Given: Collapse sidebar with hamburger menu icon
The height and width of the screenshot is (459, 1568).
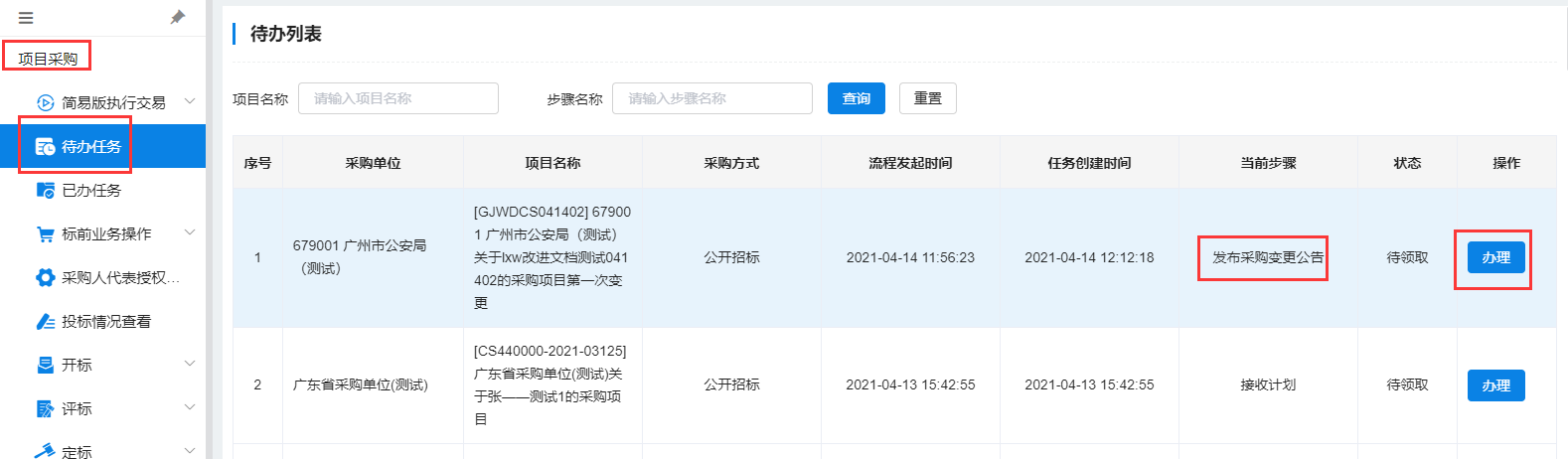Looking at the screenshot, I should 26,18.
